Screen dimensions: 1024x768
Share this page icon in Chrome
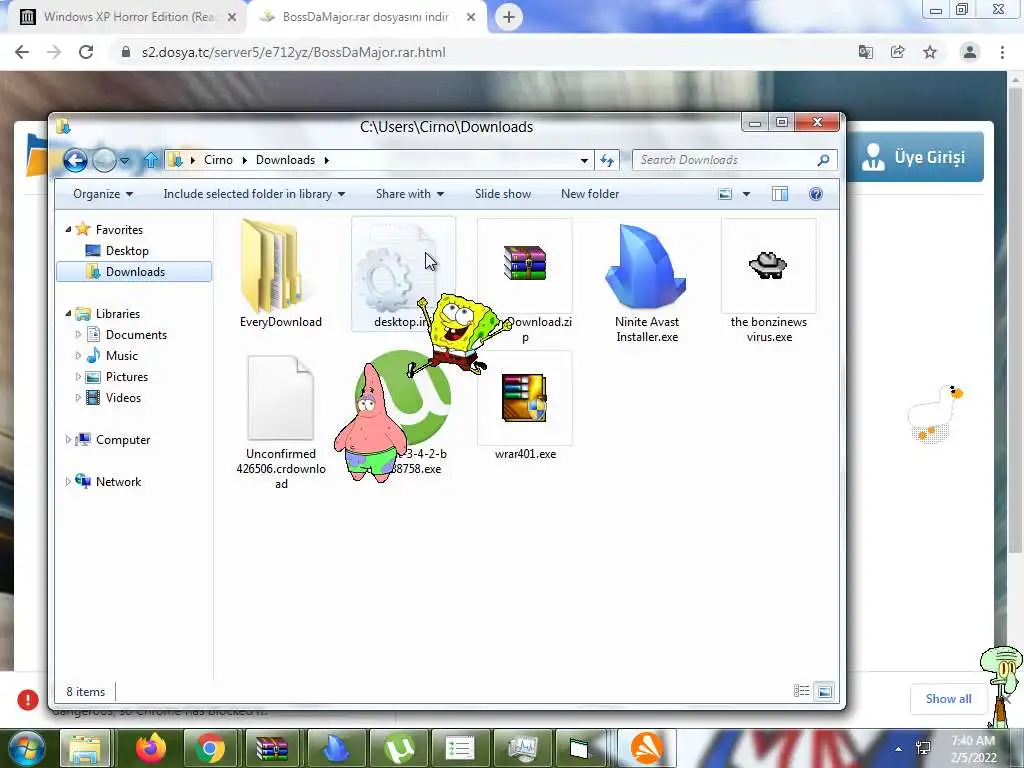pos(898,52)
